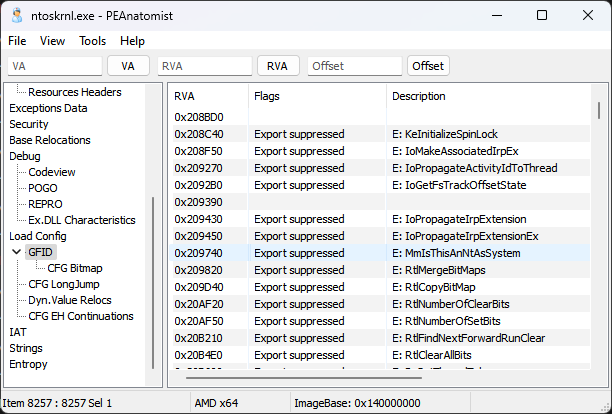Focus the RVA address input field
Screen dimensions: 612x414
pos(204,66)
